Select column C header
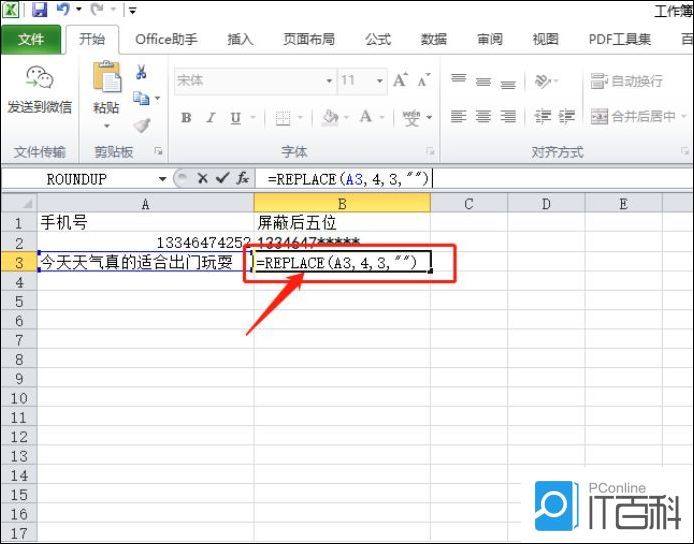The width and height of the screenshot is (694, 544). [x=469, y=204]
